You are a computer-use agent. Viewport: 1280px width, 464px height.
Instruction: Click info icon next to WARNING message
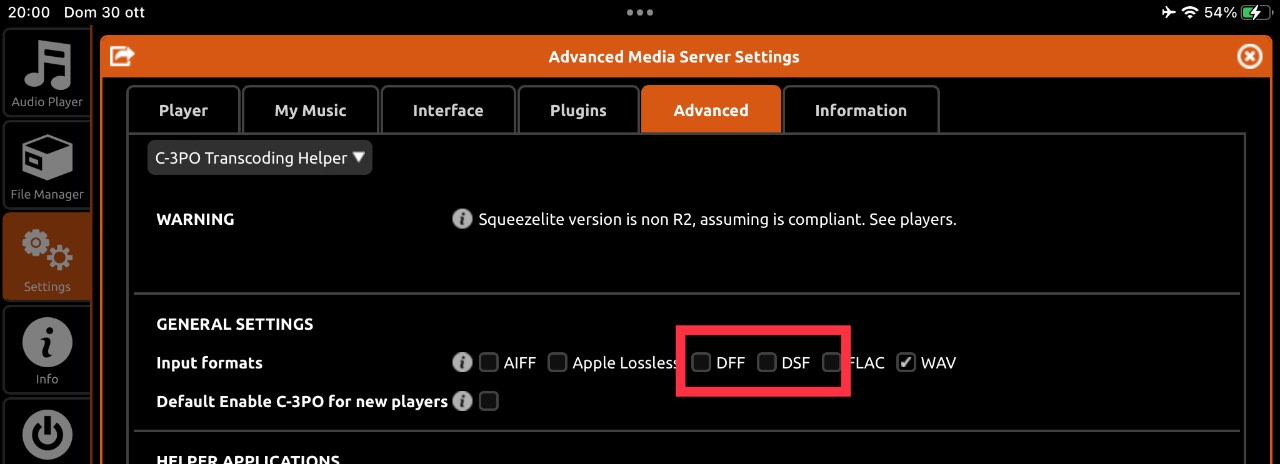pyautogui.click(x=462, y=219)
